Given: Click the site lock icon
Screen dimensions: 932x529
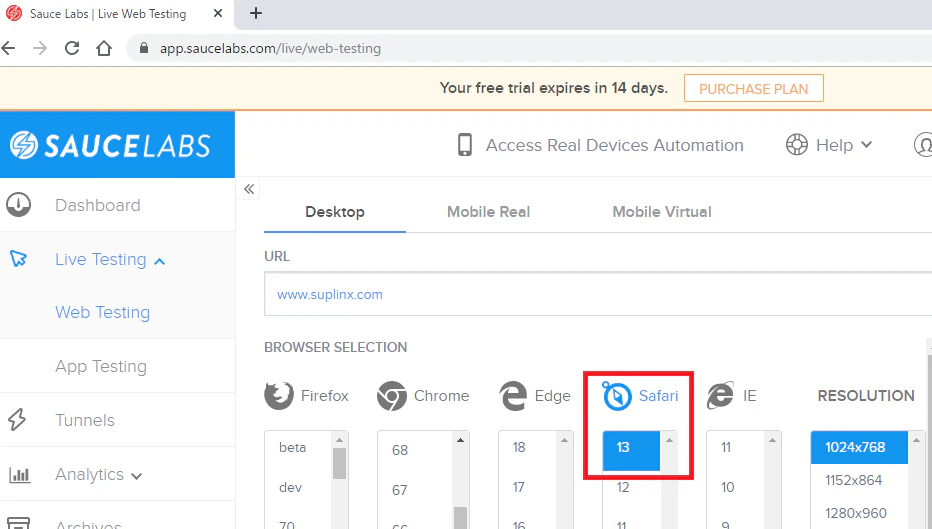Looking at the screenshot, I should point(143,48).
